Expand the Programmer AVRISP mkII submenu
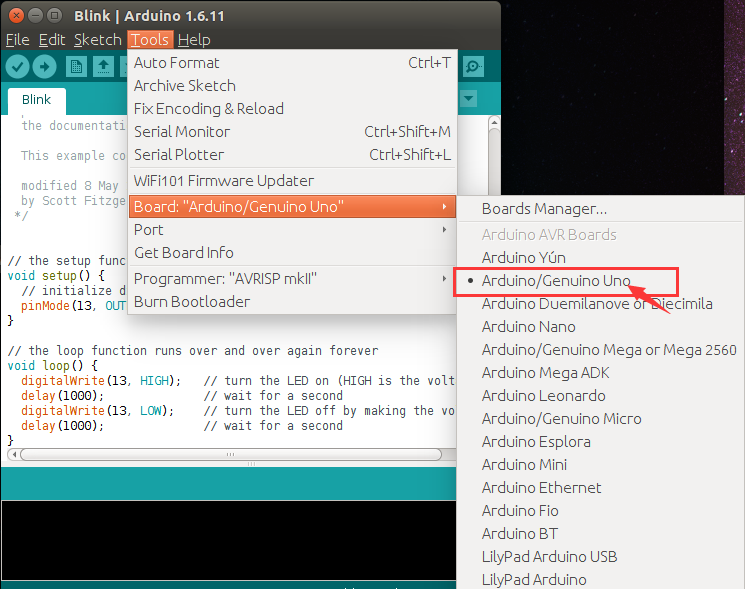This screenshot has height=589, width=745. [292, 279]
